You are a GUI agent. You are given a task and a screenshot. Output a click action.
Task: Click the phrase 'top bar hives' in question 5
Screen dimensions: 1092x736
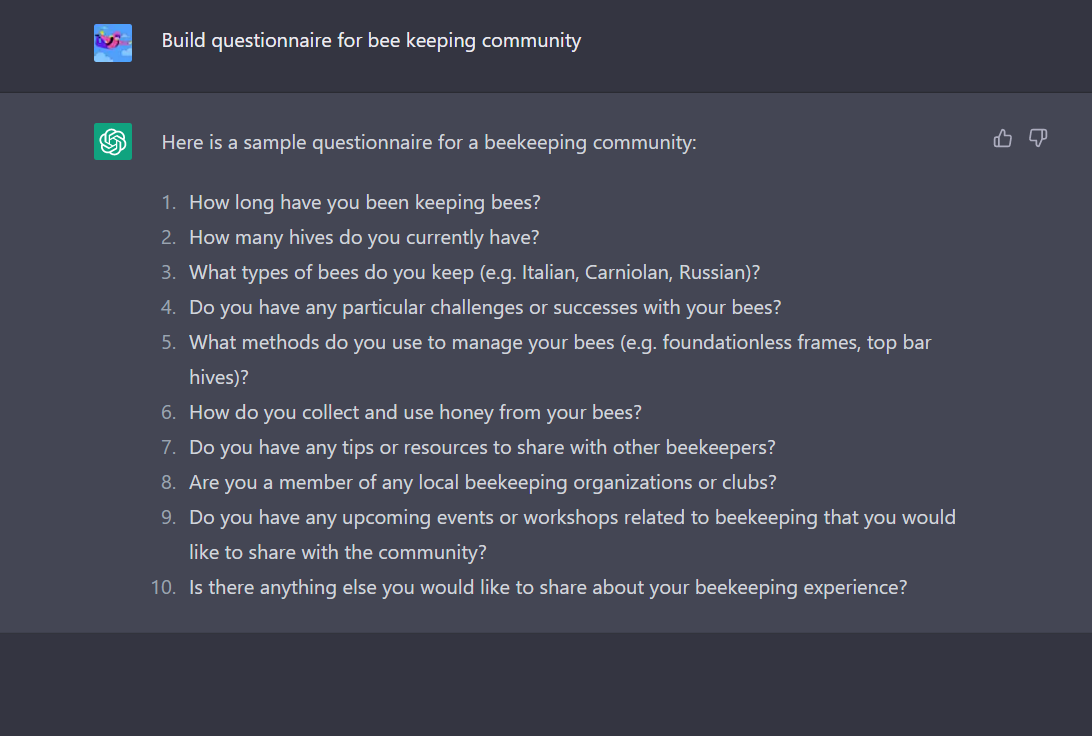coord(899,341)
